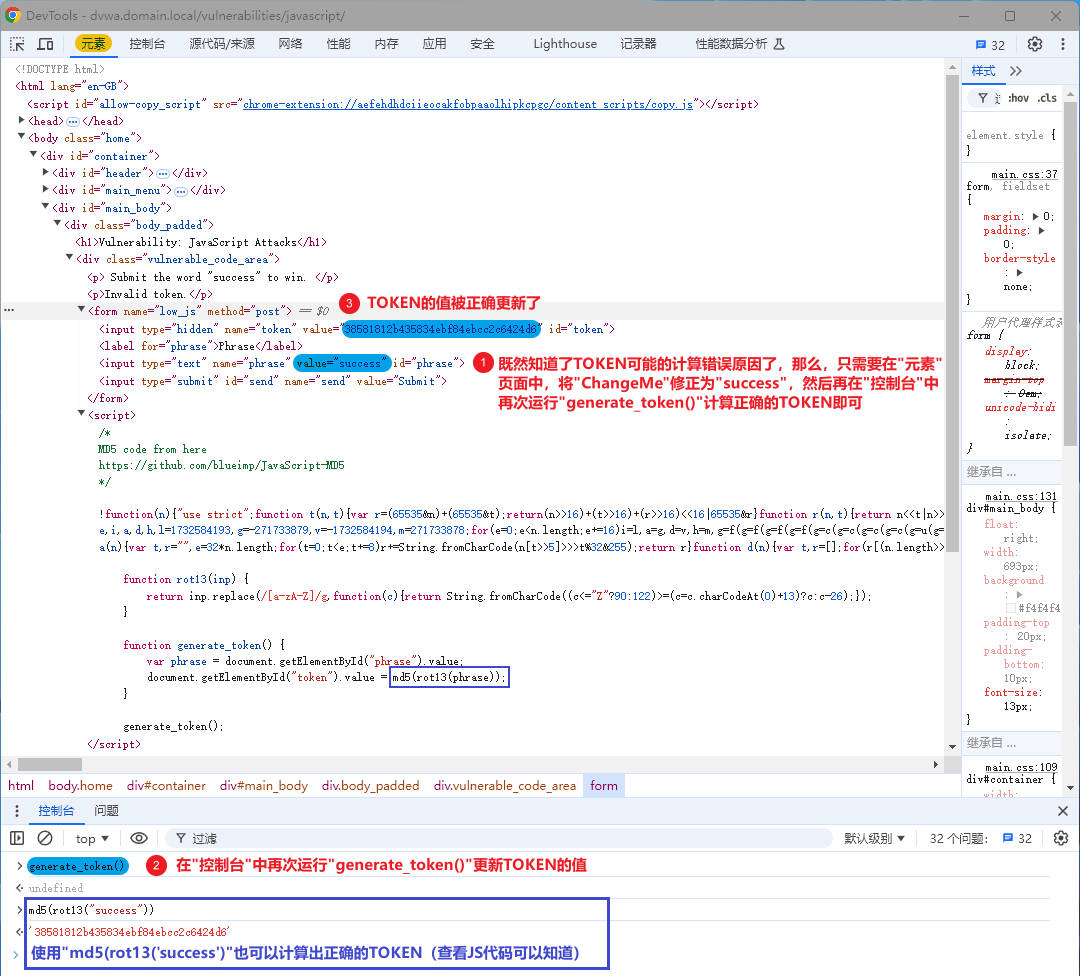
Task: Expand the div id="main_menu" node
Action: tap(45, 189)
